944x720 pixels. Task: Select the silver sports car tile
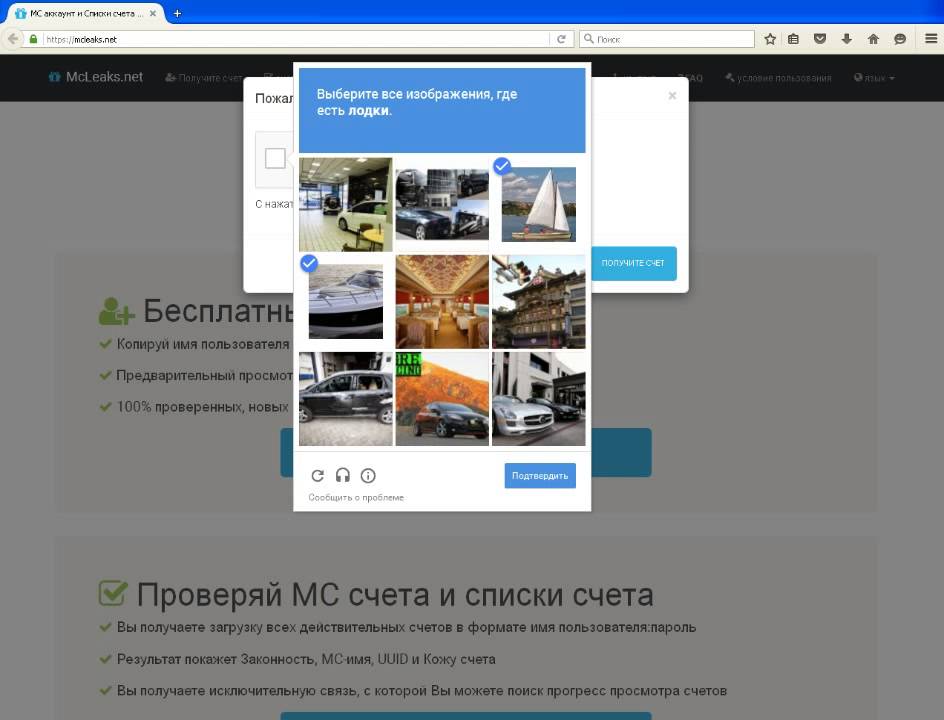539,399
